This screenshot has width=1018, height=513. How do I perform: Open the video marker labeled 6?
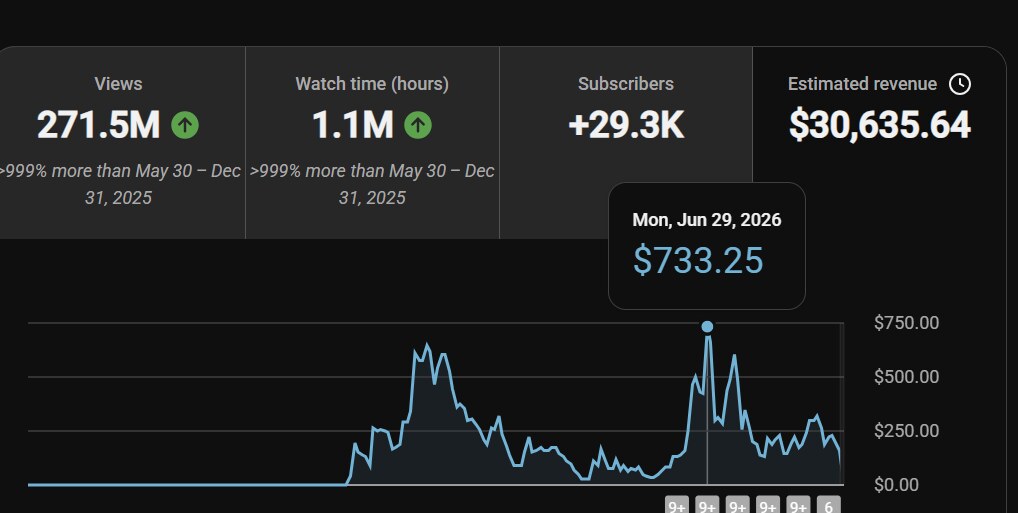[828, 505]
